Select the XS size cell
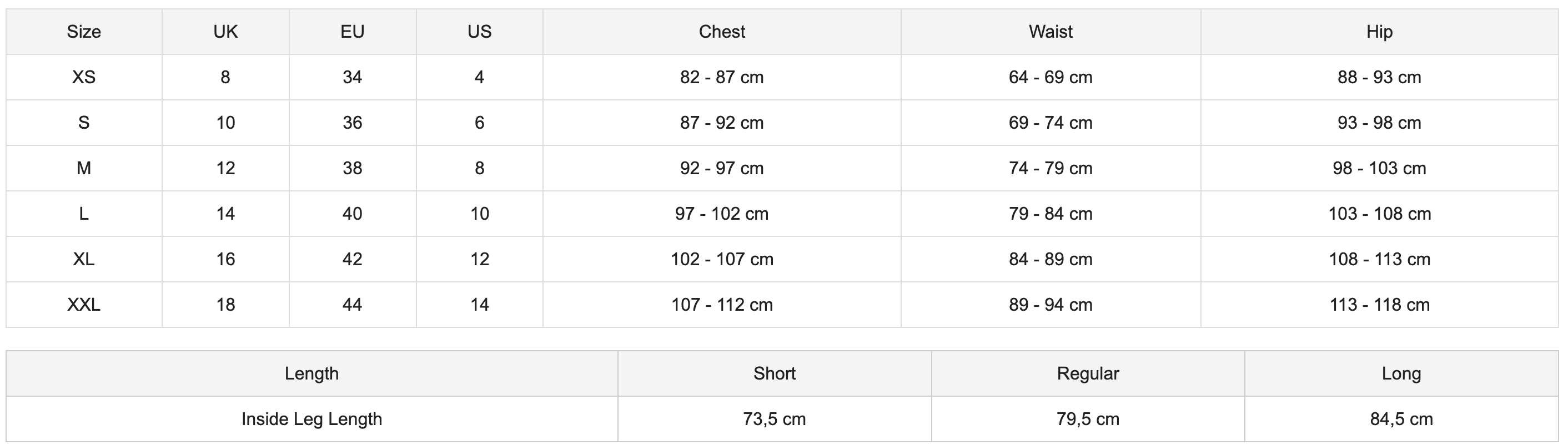Image resolution: width=1568 pixels, height=445 pixels. tap(84, 77)
